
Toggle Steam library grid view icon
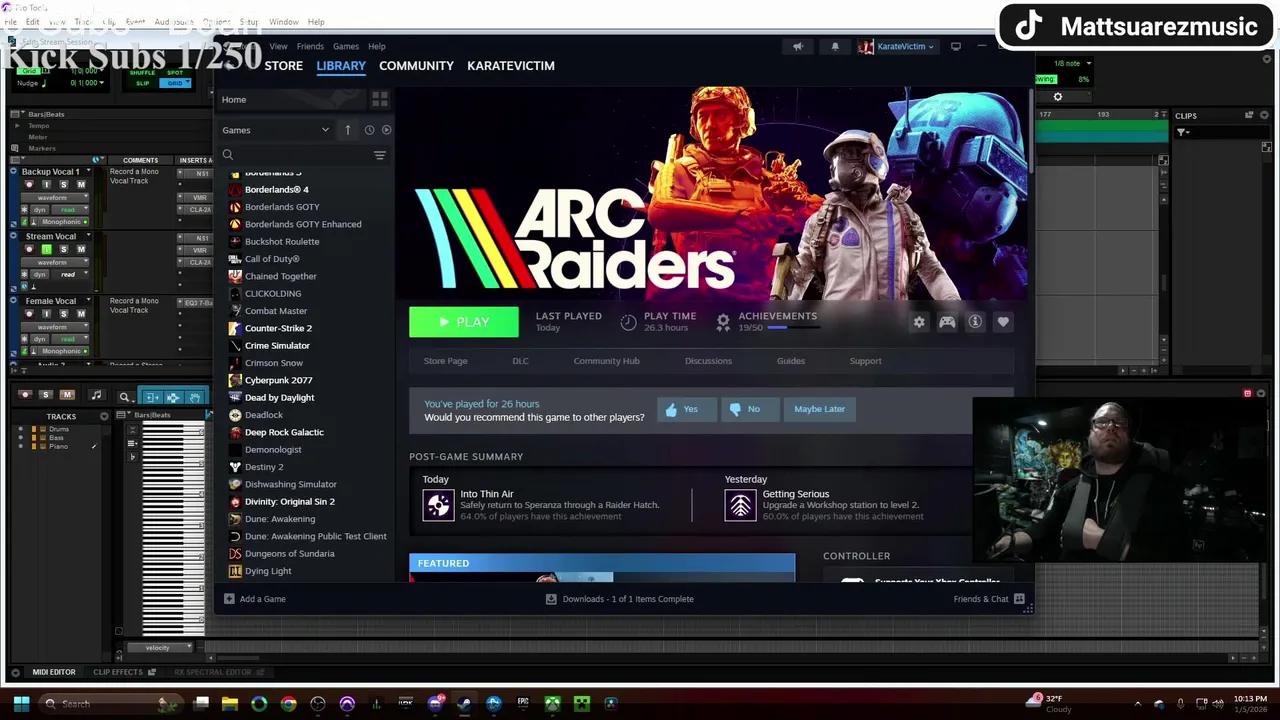pos(380,99)
